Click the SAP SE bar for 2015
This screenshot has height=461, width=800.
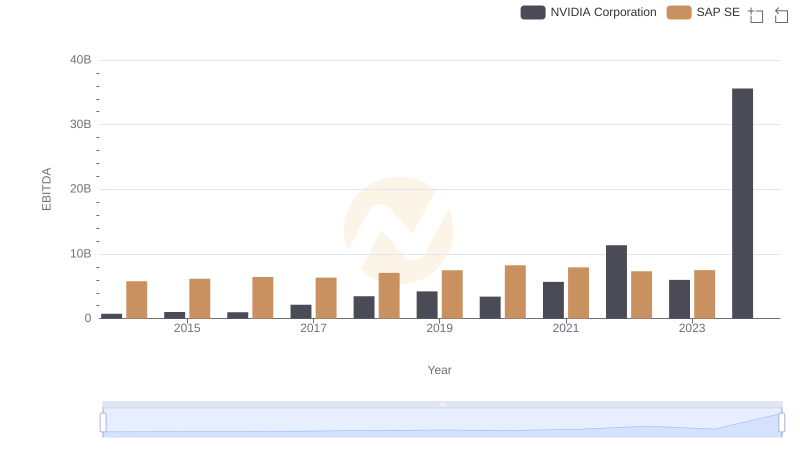click(x=199, y=299)
